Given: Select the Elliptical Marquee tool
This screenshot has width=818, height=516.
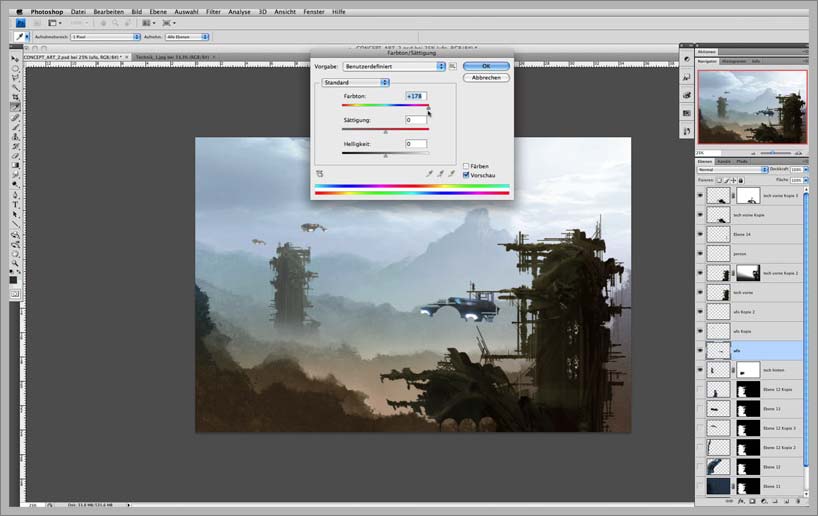Looking at the screenshot, I should click(15, 68).
